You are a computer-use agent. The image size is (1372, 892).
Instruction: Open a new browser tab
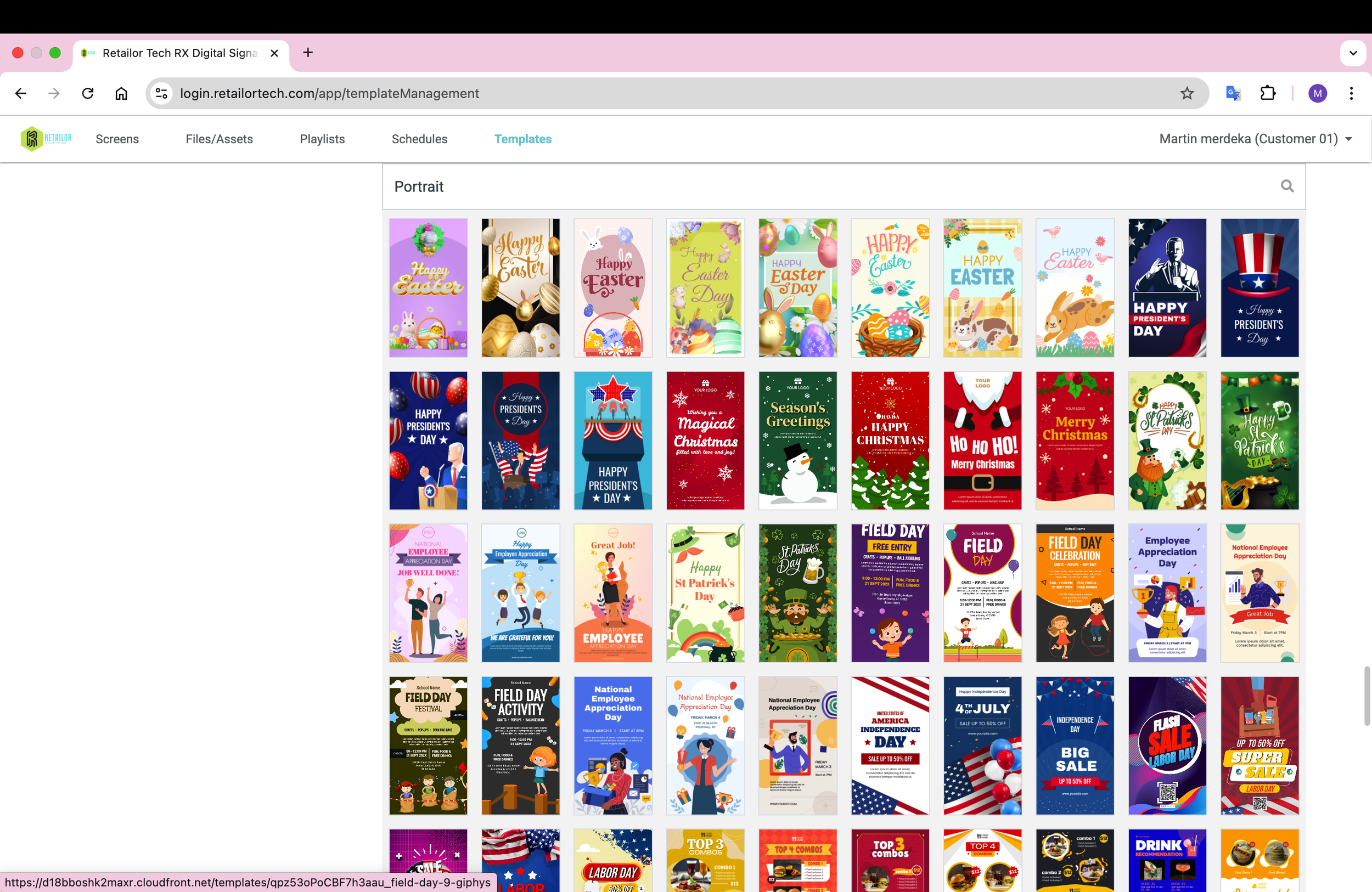click(x=308, y=53)
